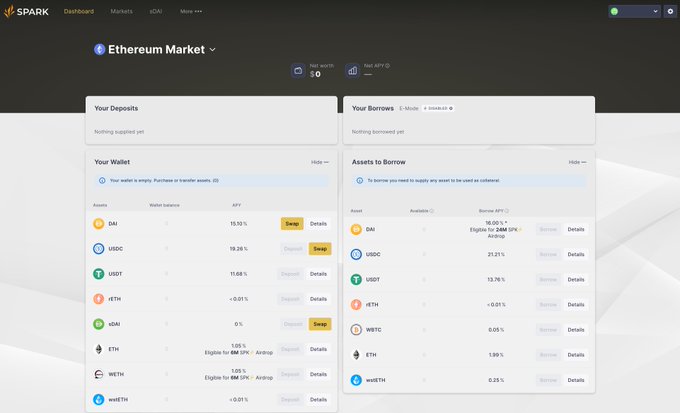The height and width of the screenshot is (413, 680).
Task: Click USDC token icon in Assets to Borrow
Action: [x=356, y=254]
